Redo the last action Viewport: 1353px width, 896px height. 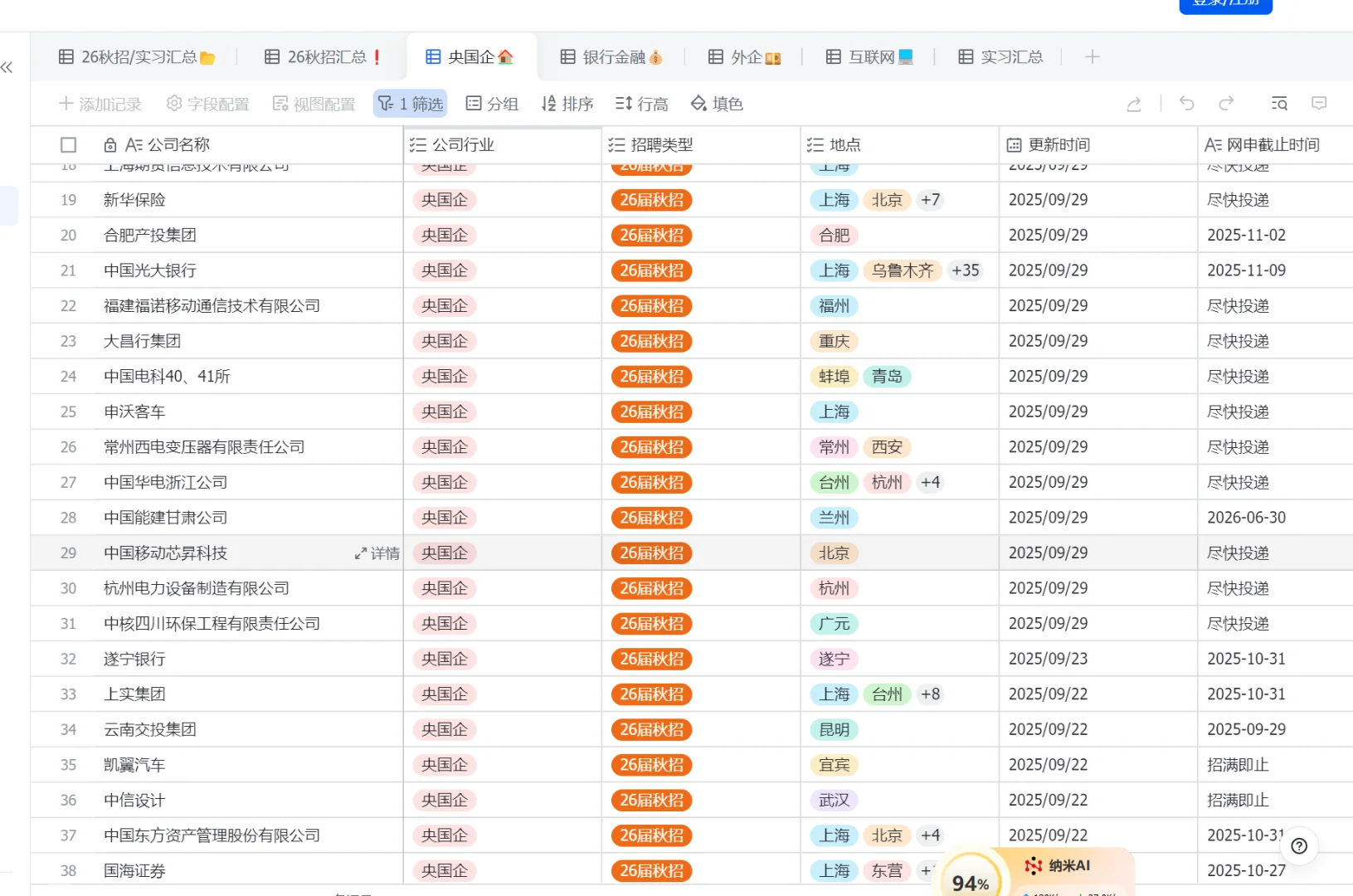click(1226, 104)
